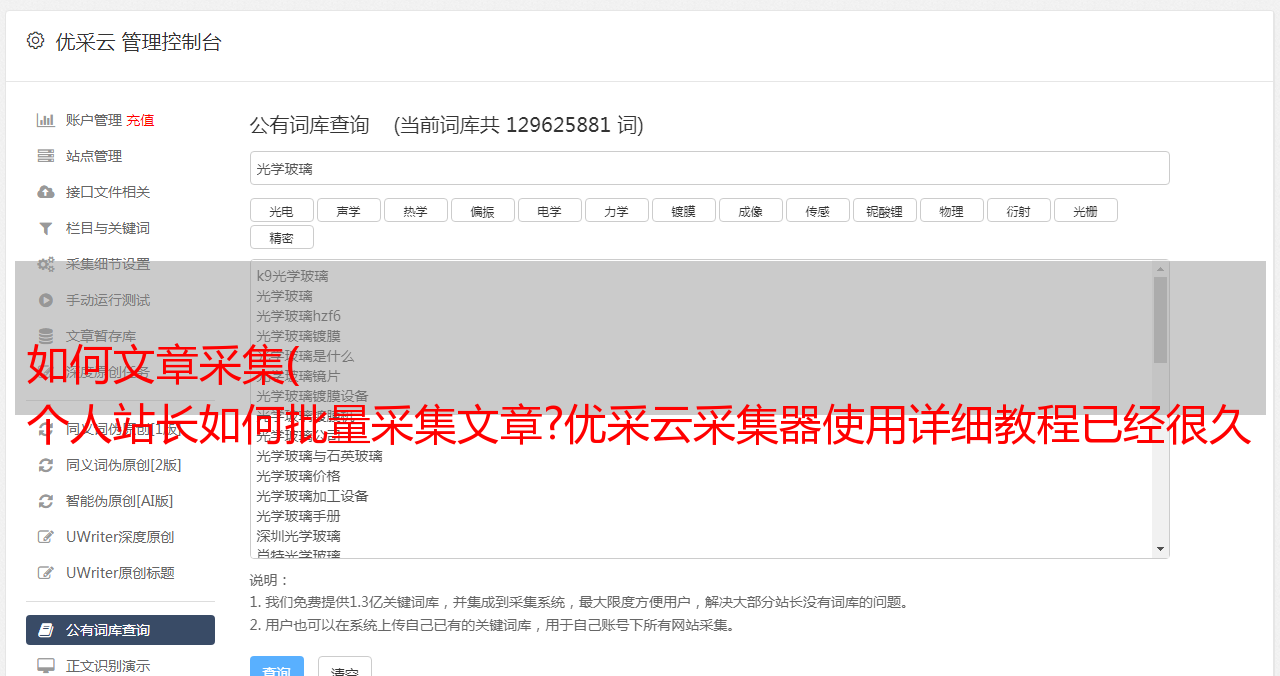
Task: Select the 热学 tag button
Action: (415, 210)
